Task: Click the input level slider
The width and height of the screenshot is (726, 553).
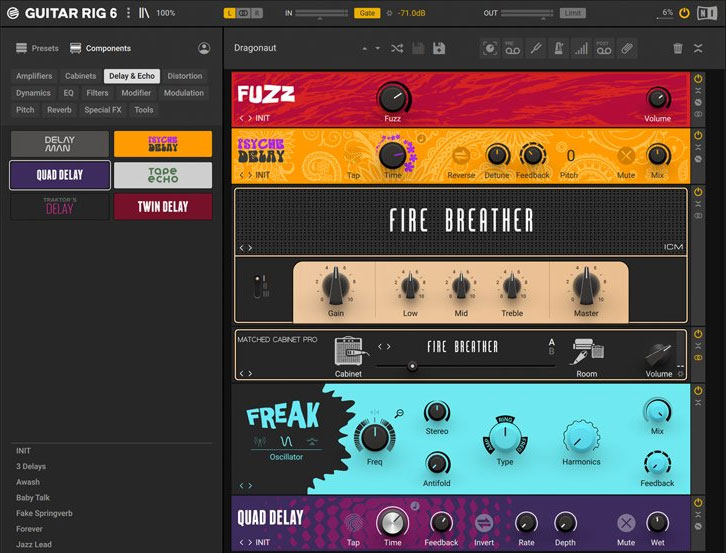Action: (321, 14)
